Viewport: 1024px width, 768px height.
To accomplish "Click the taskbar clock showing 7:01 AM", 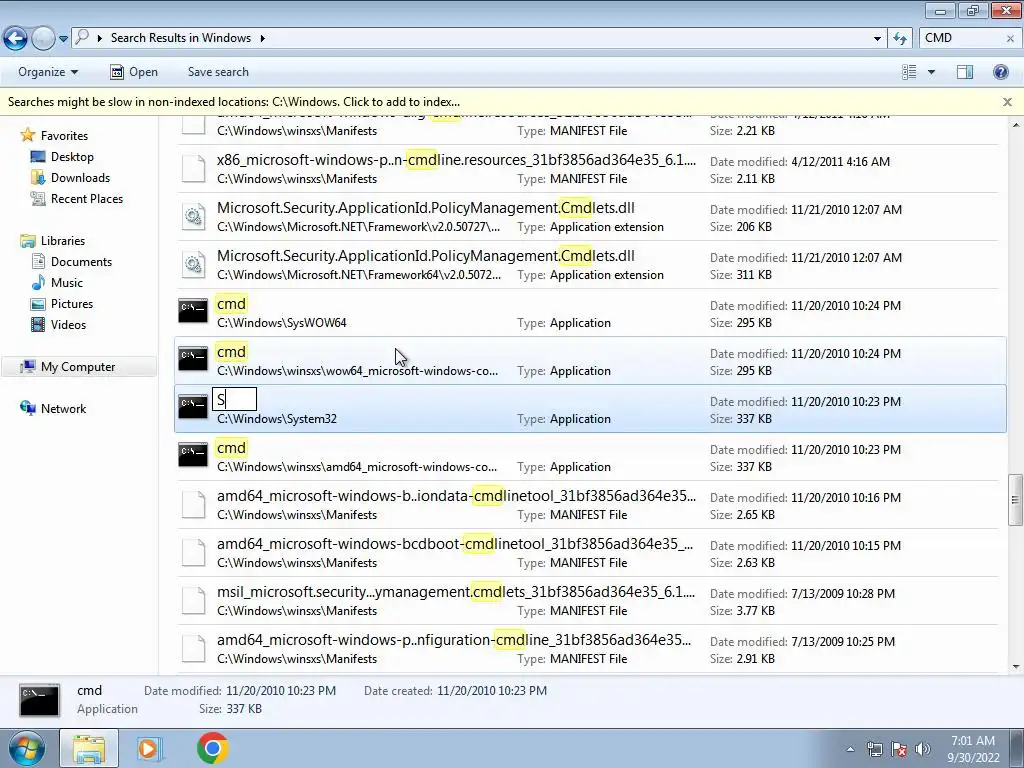I will tap(973, 749).
